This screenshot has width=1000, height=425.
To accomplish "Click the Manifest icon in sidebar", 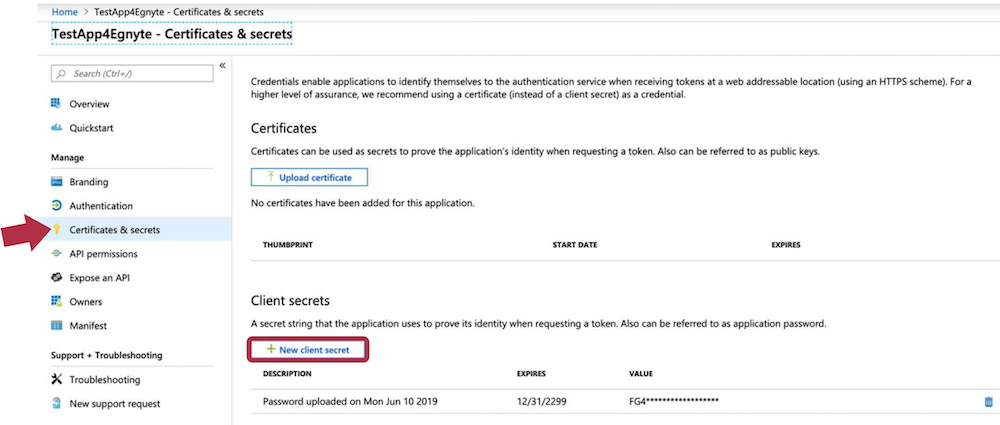I will (56, 325).
